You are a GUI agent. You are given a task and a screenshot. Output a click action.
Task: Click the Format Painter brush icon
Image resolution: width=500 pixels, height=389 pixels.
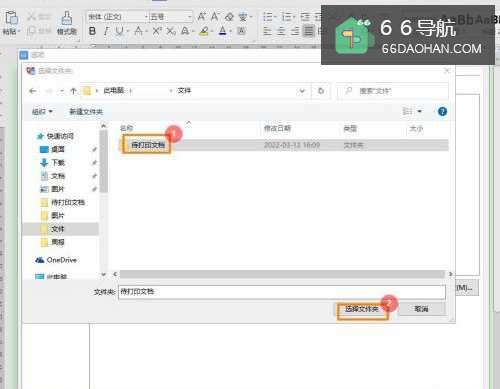67,18
